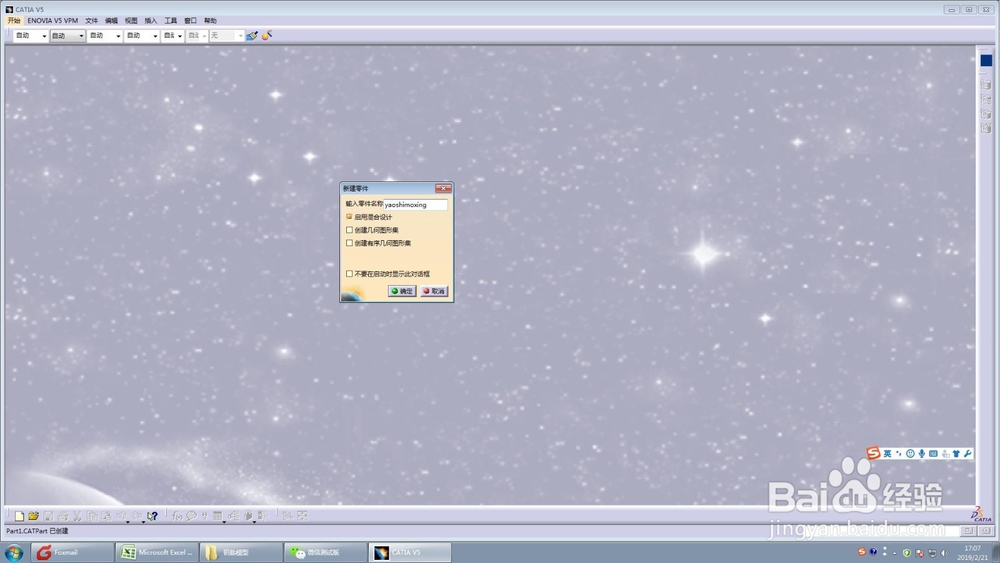Click the Cut scissors icon
Image resolution: width=1000 pixels, height=563 pixels.
point(77,516)
